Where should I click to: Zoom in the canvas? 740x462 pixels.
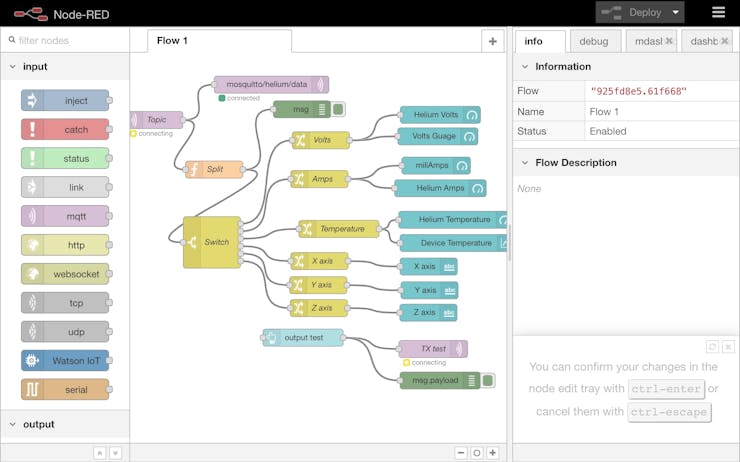tap(493, 453)
